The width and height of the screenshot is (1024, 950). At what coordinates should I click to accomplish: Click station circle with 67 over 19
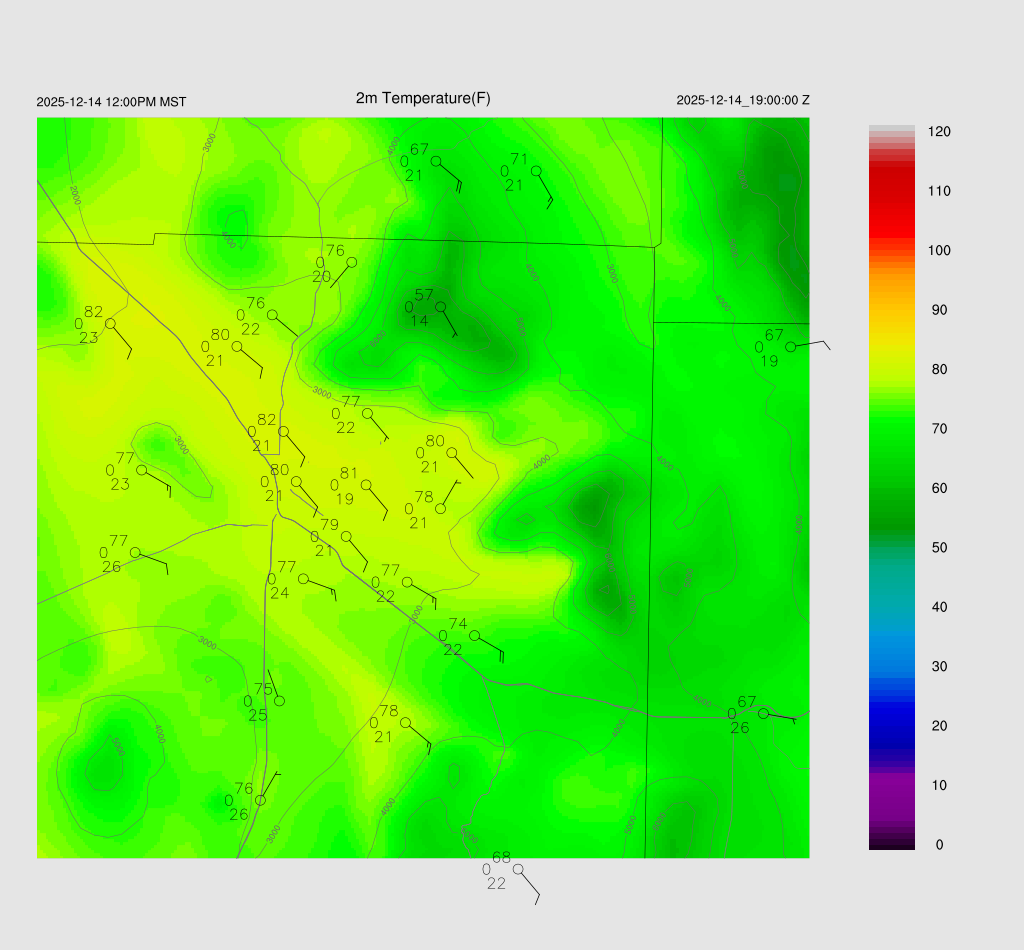(x=791, y=347)
